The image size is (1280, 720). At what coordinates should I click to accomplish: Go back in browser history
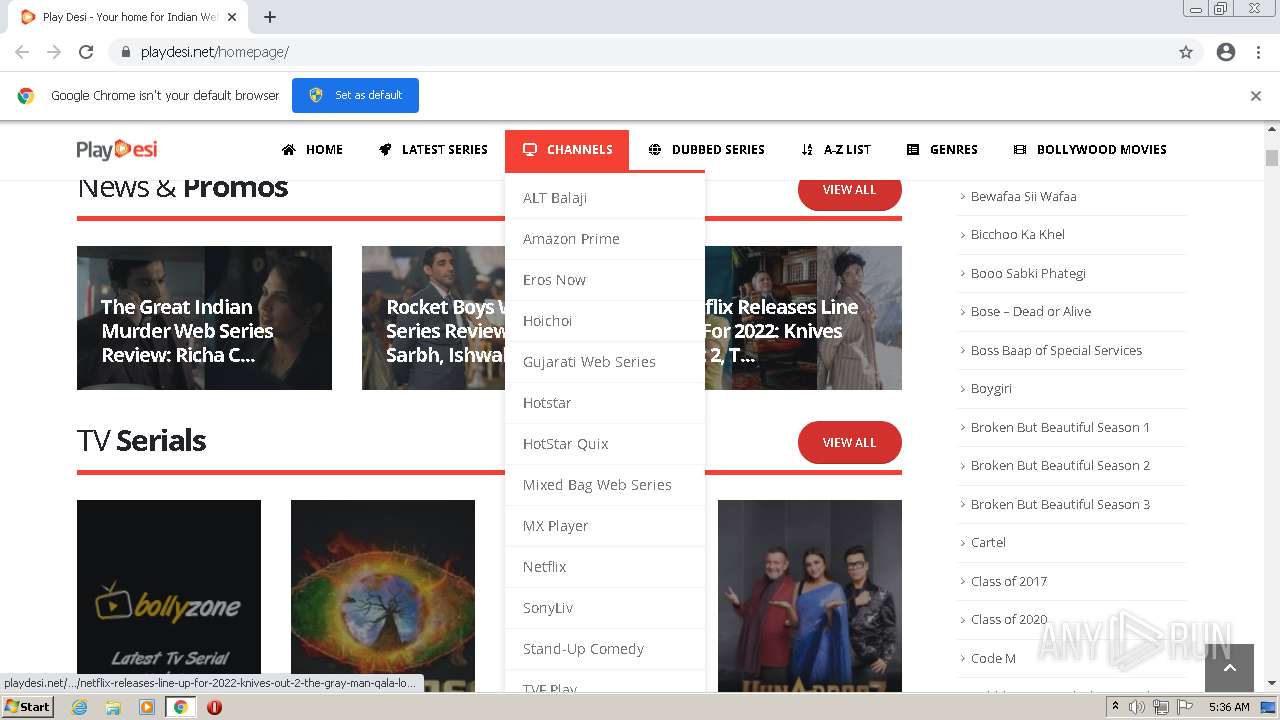pyautogui.click(x=22, y=52)
